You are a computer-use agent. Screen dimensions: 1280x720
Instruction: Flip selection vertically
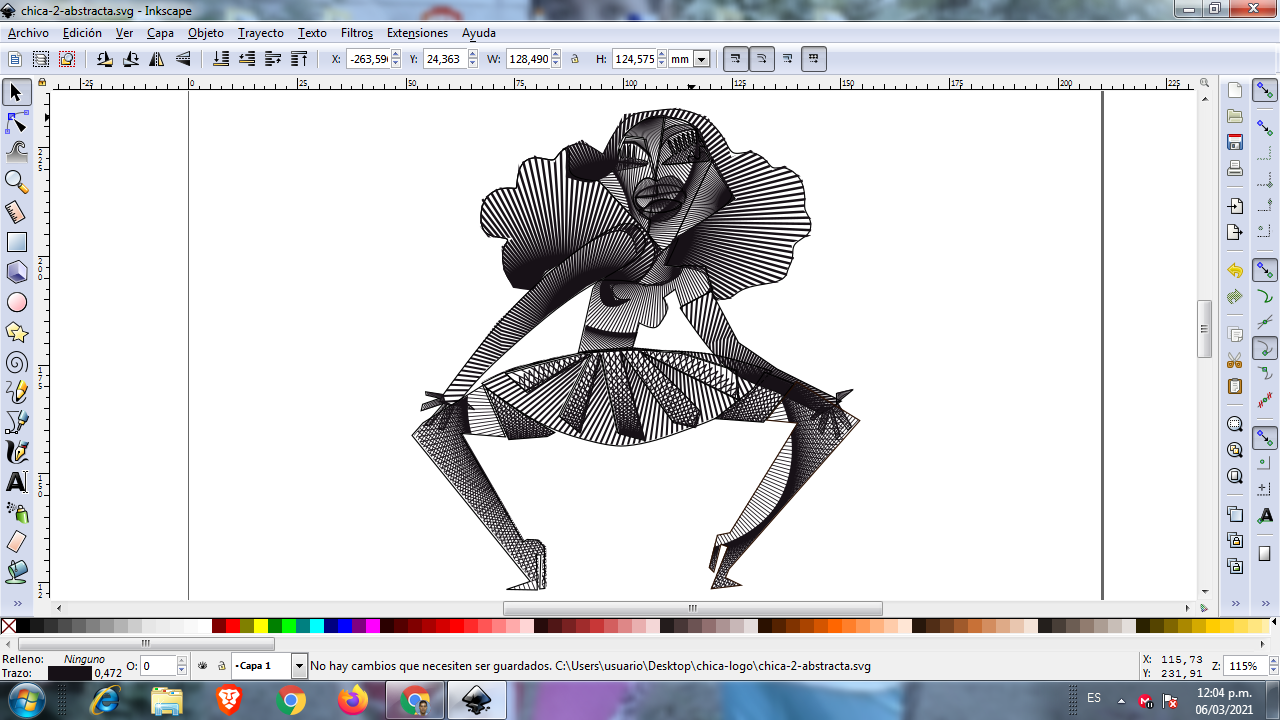(183, 59)
